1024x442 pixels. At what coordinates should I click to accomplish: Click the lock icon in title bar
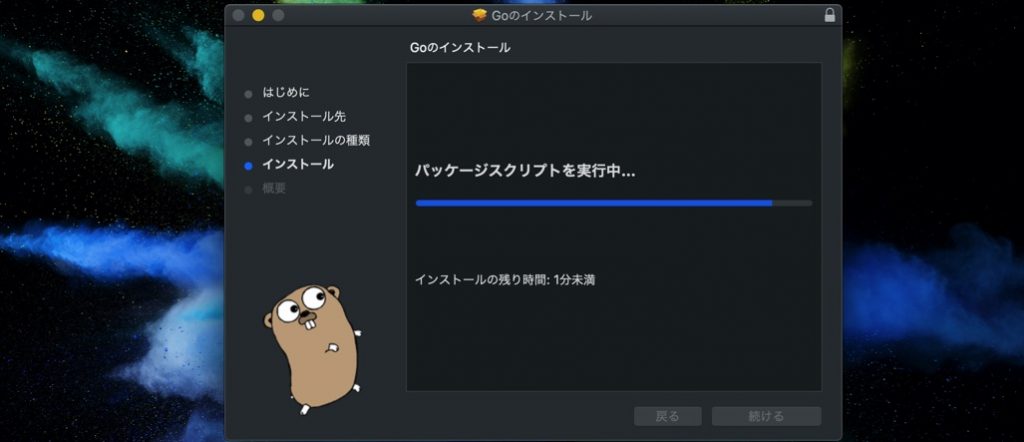click(829, 15)
